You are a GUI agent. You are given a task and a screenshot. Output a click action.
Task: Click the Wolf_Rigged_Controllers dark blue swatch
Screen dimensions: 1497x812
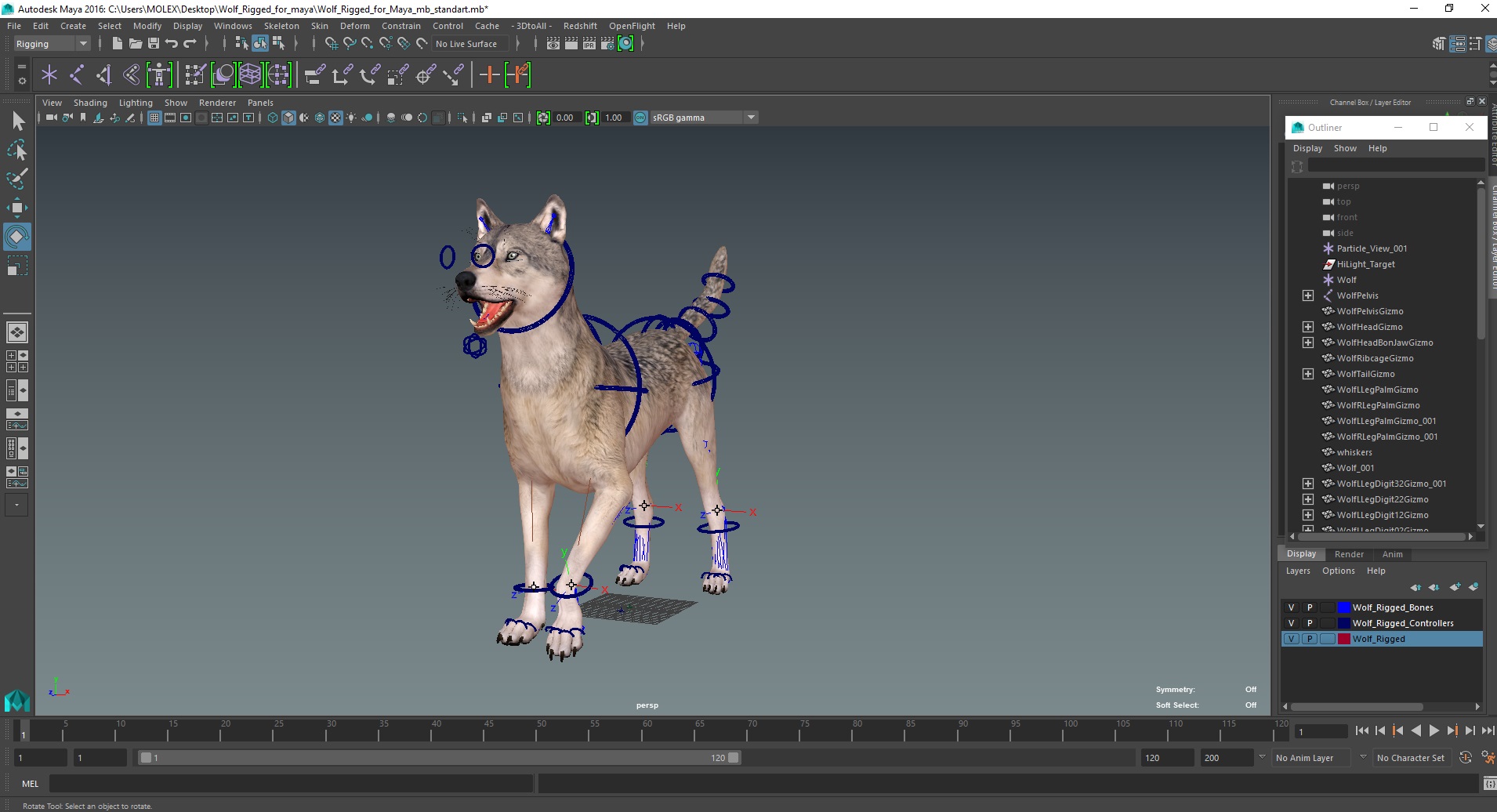pos(1343,623)
